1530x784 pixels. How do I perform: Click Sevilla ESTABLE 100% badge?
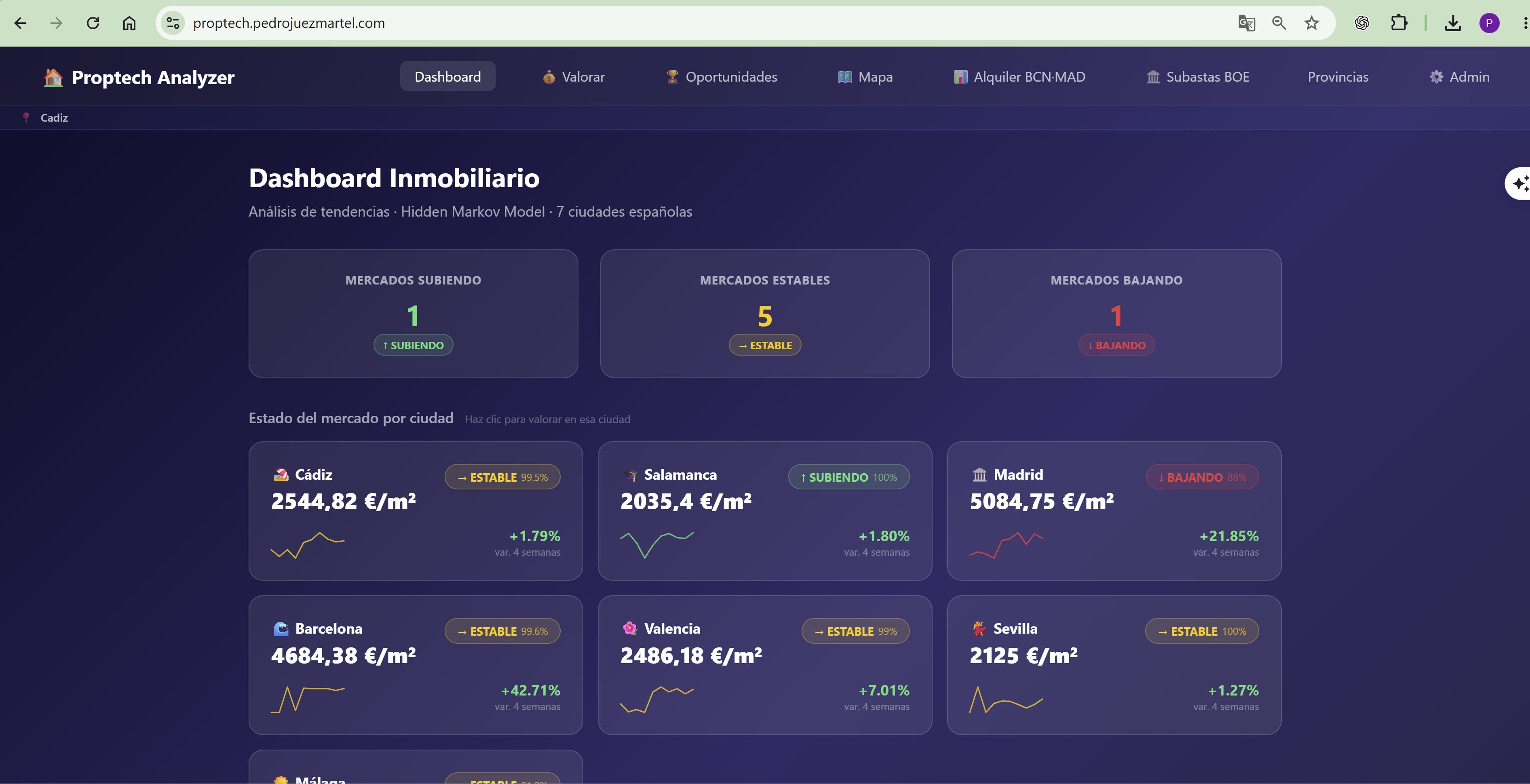(x=1201, y=631)
